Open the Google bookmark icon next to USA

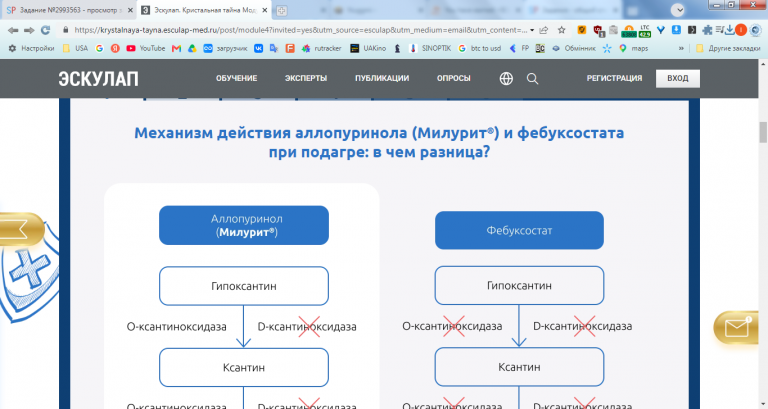(99, 48)
